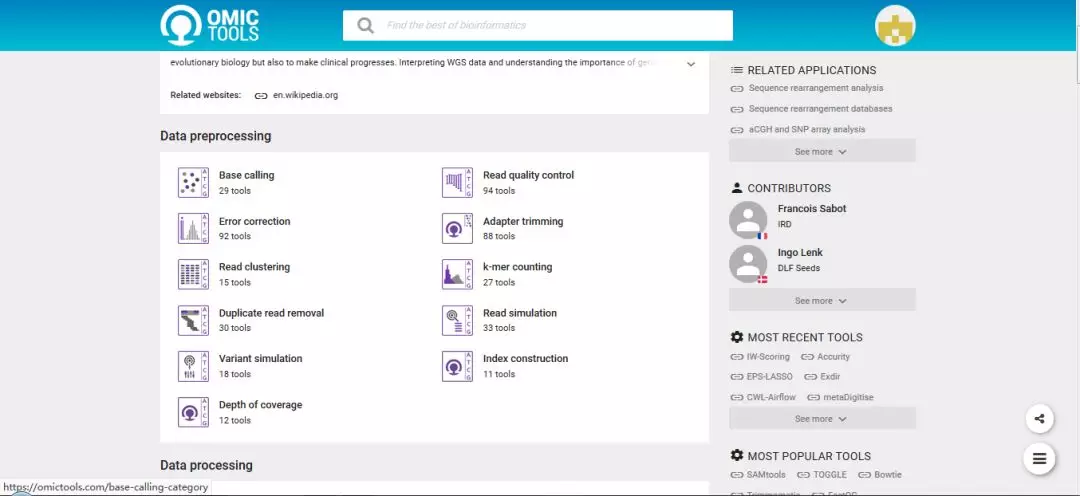Open the k-mer counting link
The height and width of the screenshot is (496, 1080).
coord(517,267)
